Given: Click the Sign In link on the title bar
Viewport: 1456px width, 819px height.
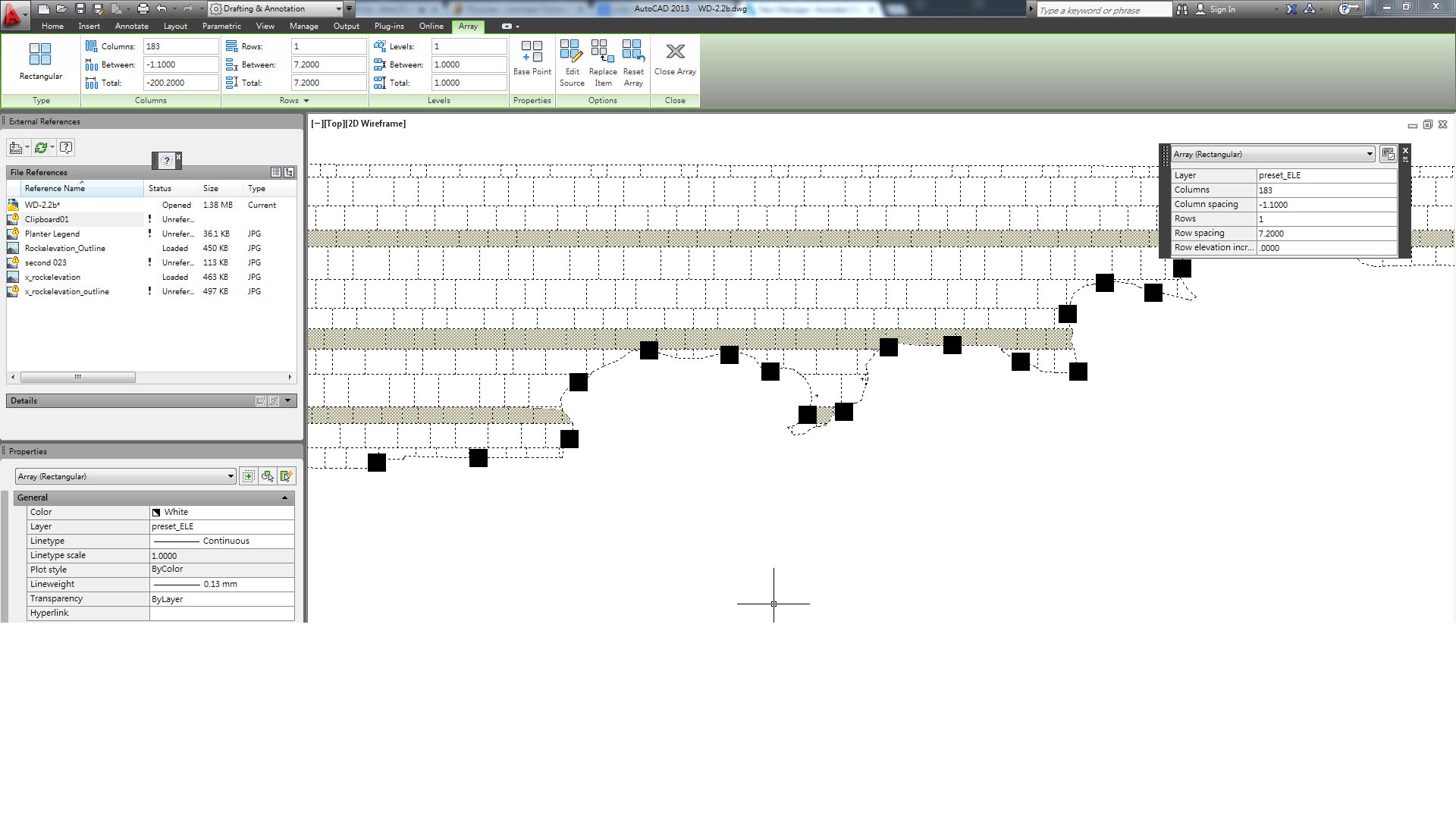Looking at the screenshot, I should [1221, 9].
